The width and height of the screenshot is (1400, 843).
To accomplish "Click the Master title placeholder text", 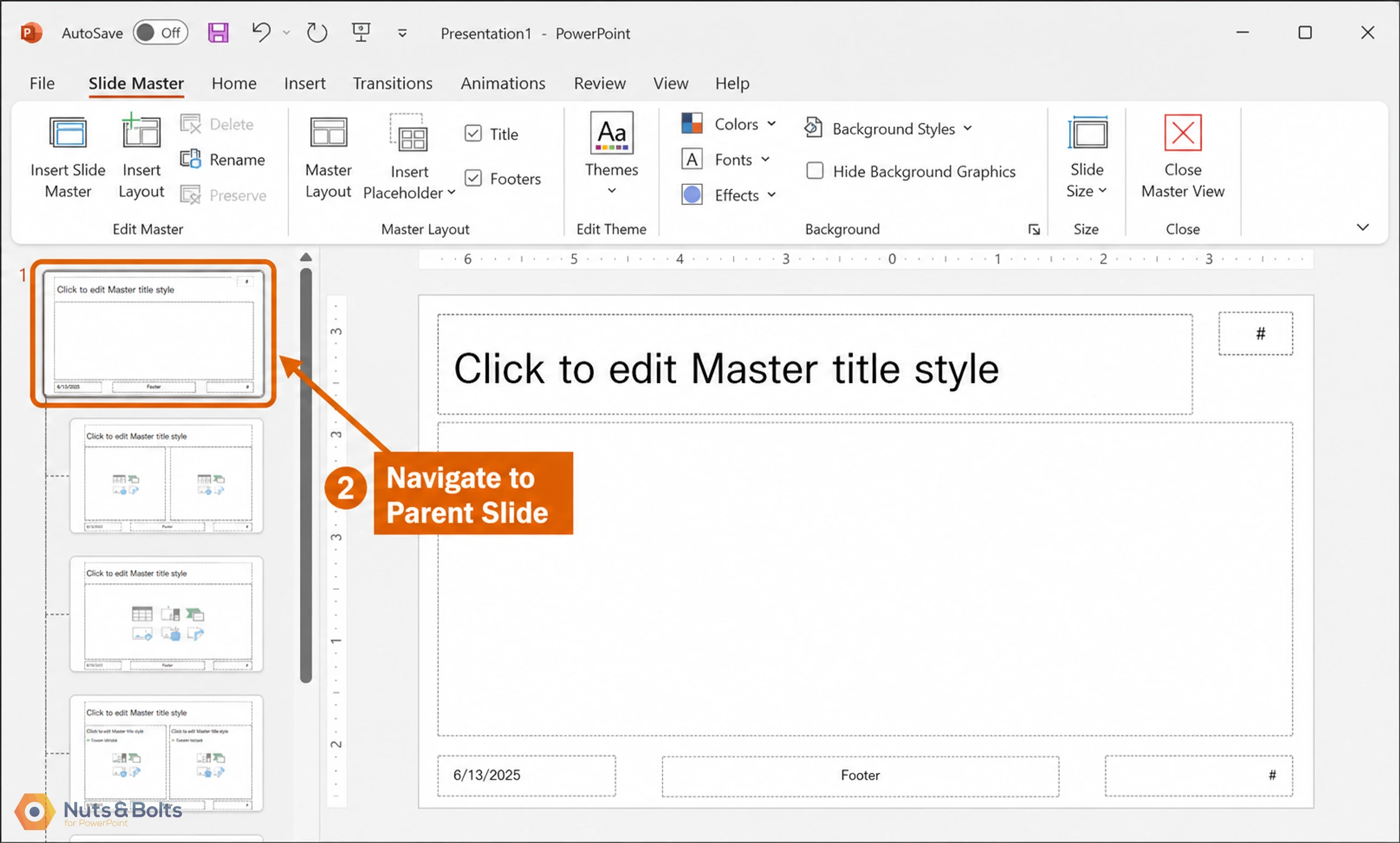I will [726, 369].
